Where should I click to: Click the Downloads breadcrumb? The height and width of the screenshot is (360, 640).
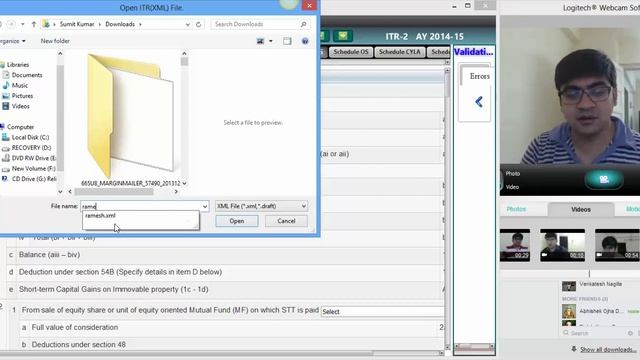120,24
